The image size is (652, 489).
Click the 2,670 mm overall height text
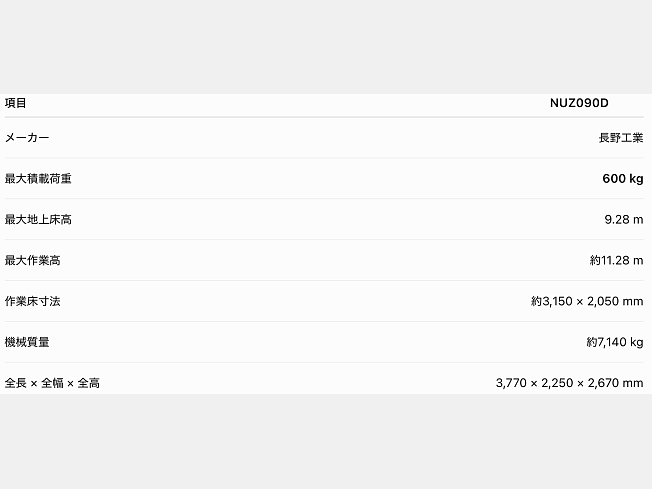tap(615, 383)
